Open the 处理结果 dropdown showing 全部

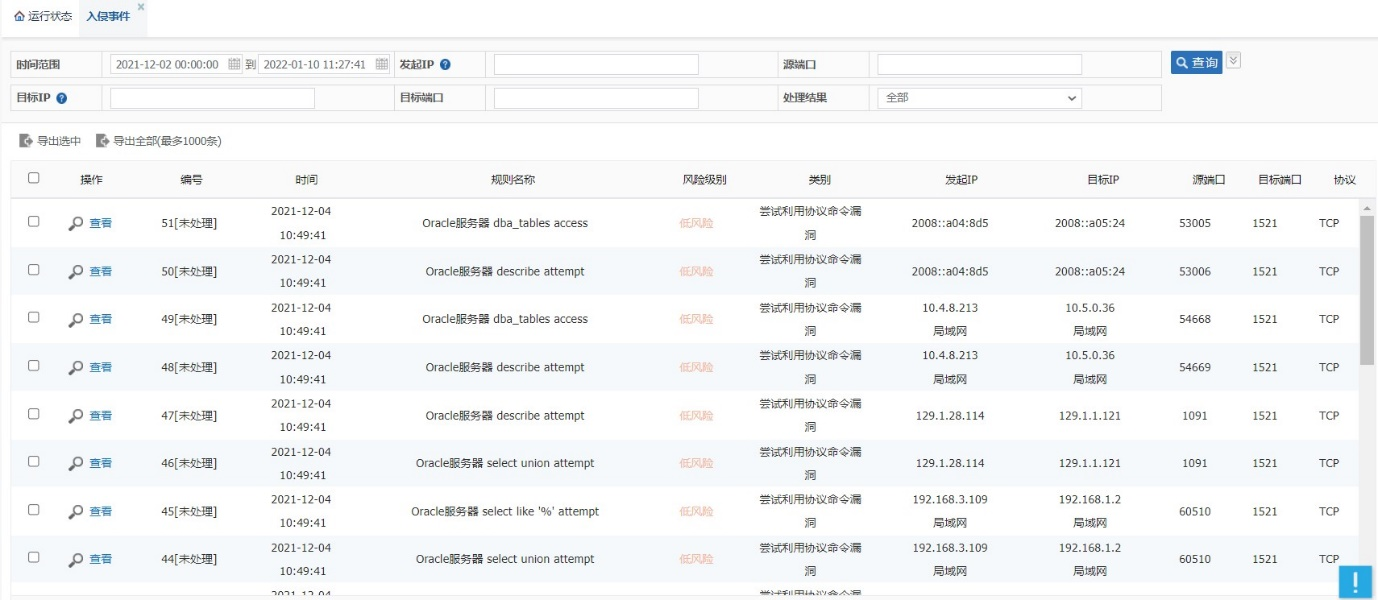979,98
